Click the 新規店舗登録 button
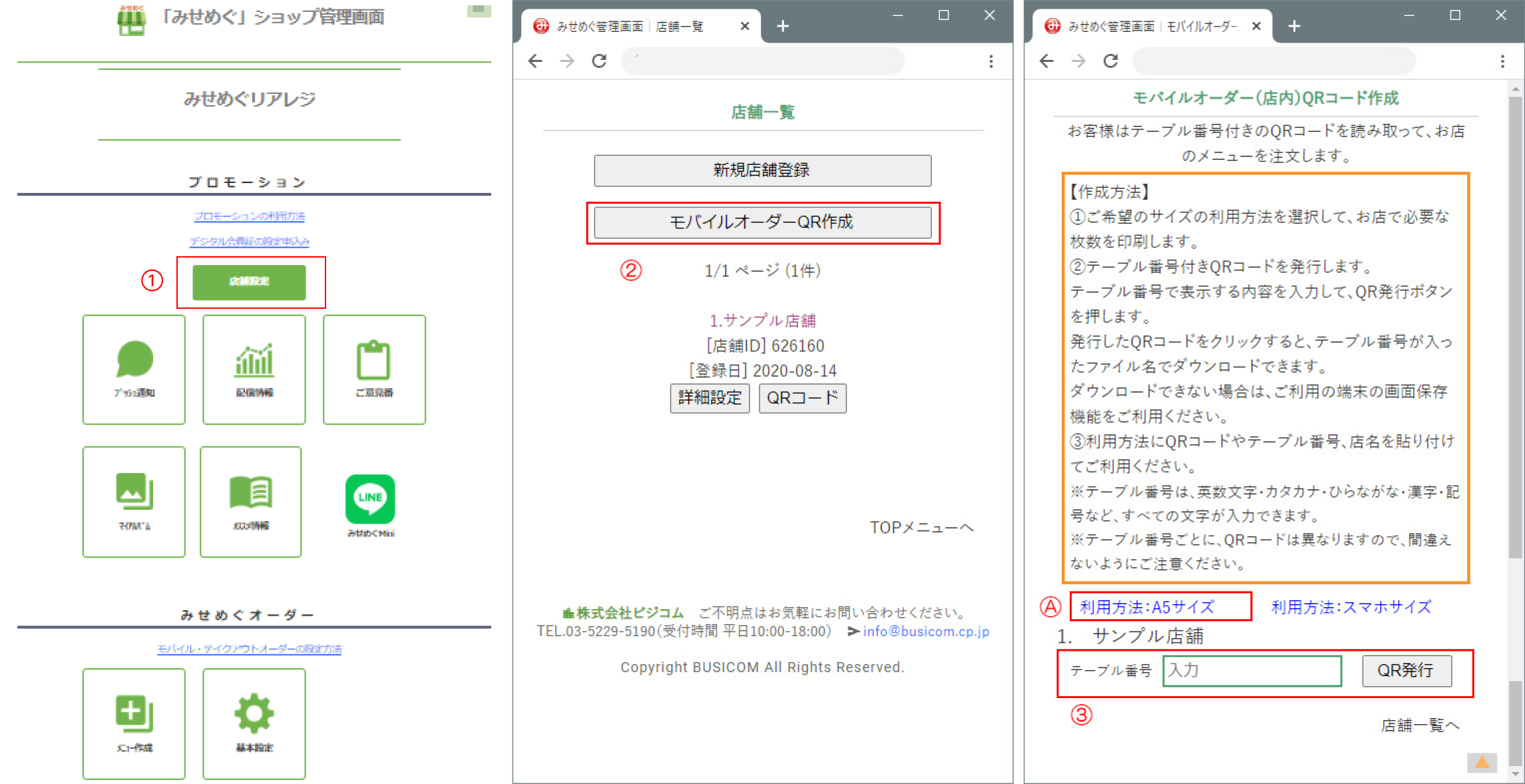Screen dimensions: 1525x784 (x=762, y=170)
